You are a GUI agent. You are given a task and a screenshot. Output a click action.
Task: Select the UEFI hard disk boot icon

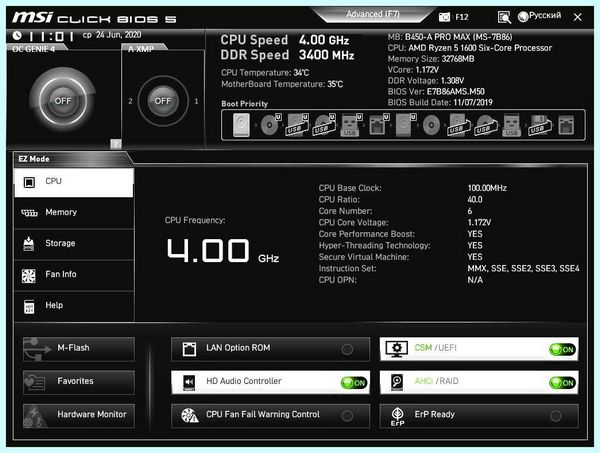(x=405, y=125)
